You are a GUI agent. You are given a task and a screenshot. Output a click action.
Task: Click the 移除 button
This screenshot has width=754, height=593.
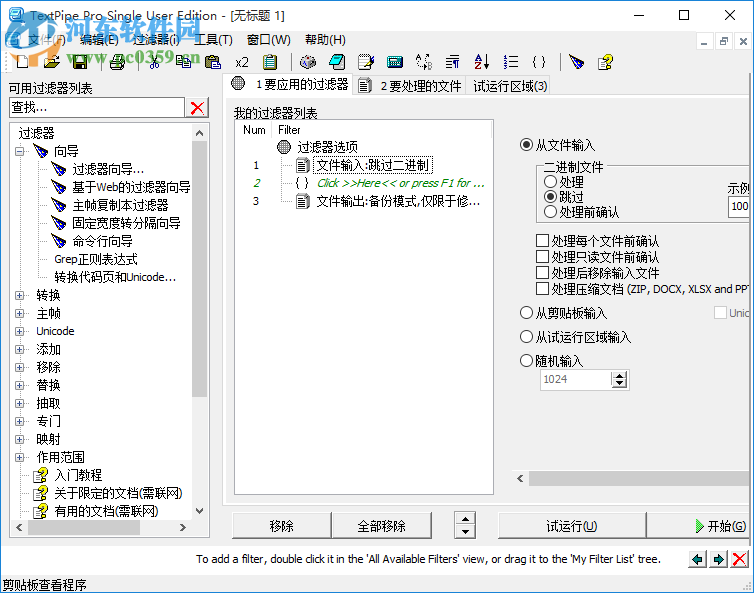pyautogui.click(x=282, y=526)
